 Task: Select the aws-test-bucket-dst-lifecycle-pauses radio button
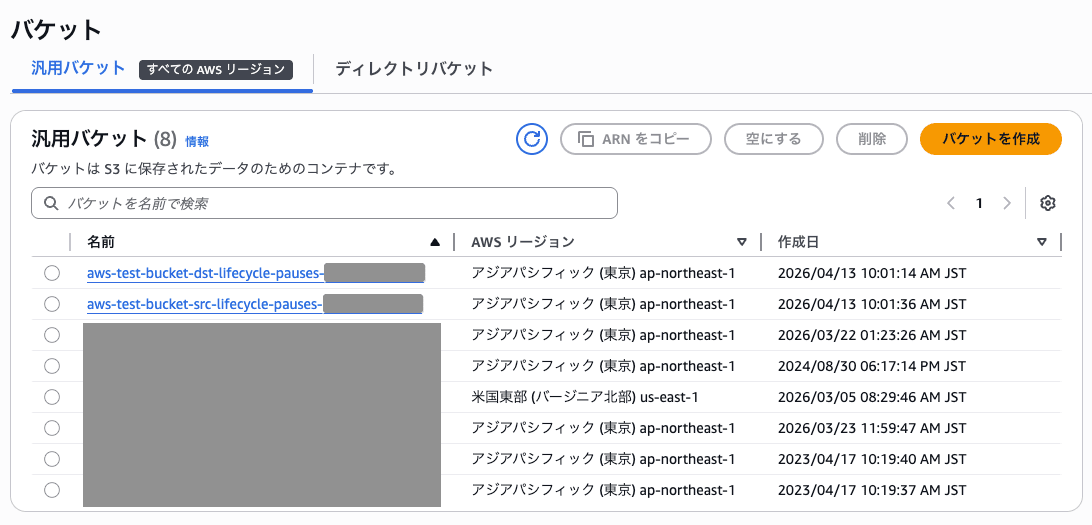[x=52, y=274]
